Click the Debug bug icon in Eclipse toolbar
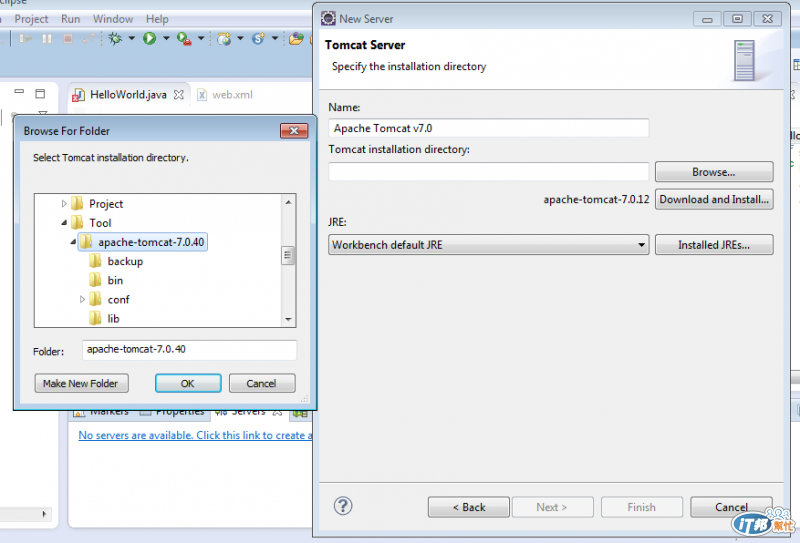The image size is (800, 543). pos(115,38)
